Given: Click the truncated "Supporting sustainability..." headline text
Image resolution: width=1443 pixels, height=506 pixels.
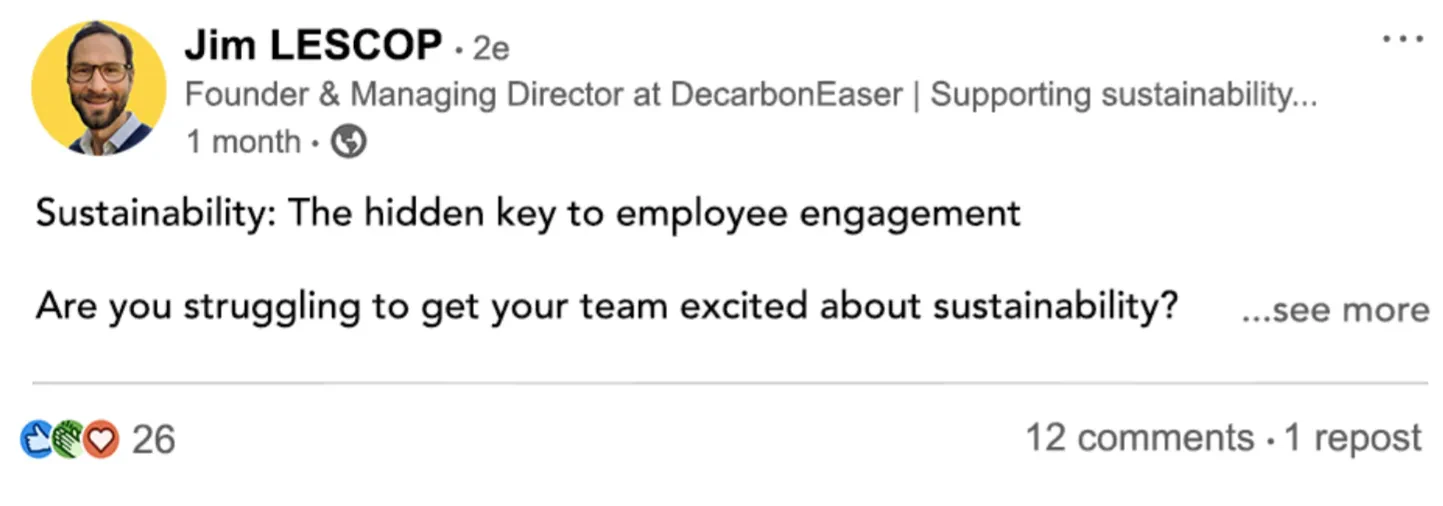Looking at the screenshot, I should tap(1123, 95).
